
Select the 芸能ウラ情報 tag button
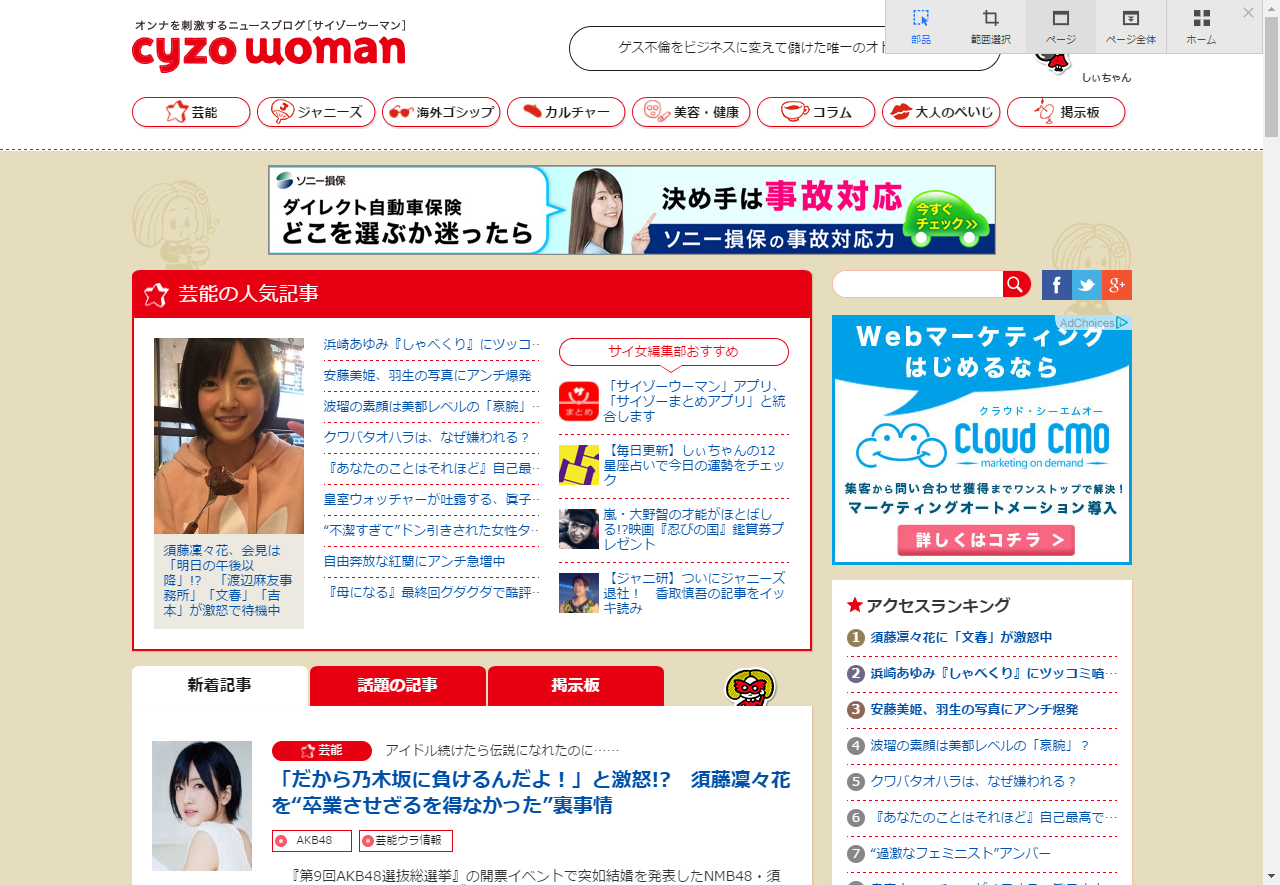tap(406, 841)
